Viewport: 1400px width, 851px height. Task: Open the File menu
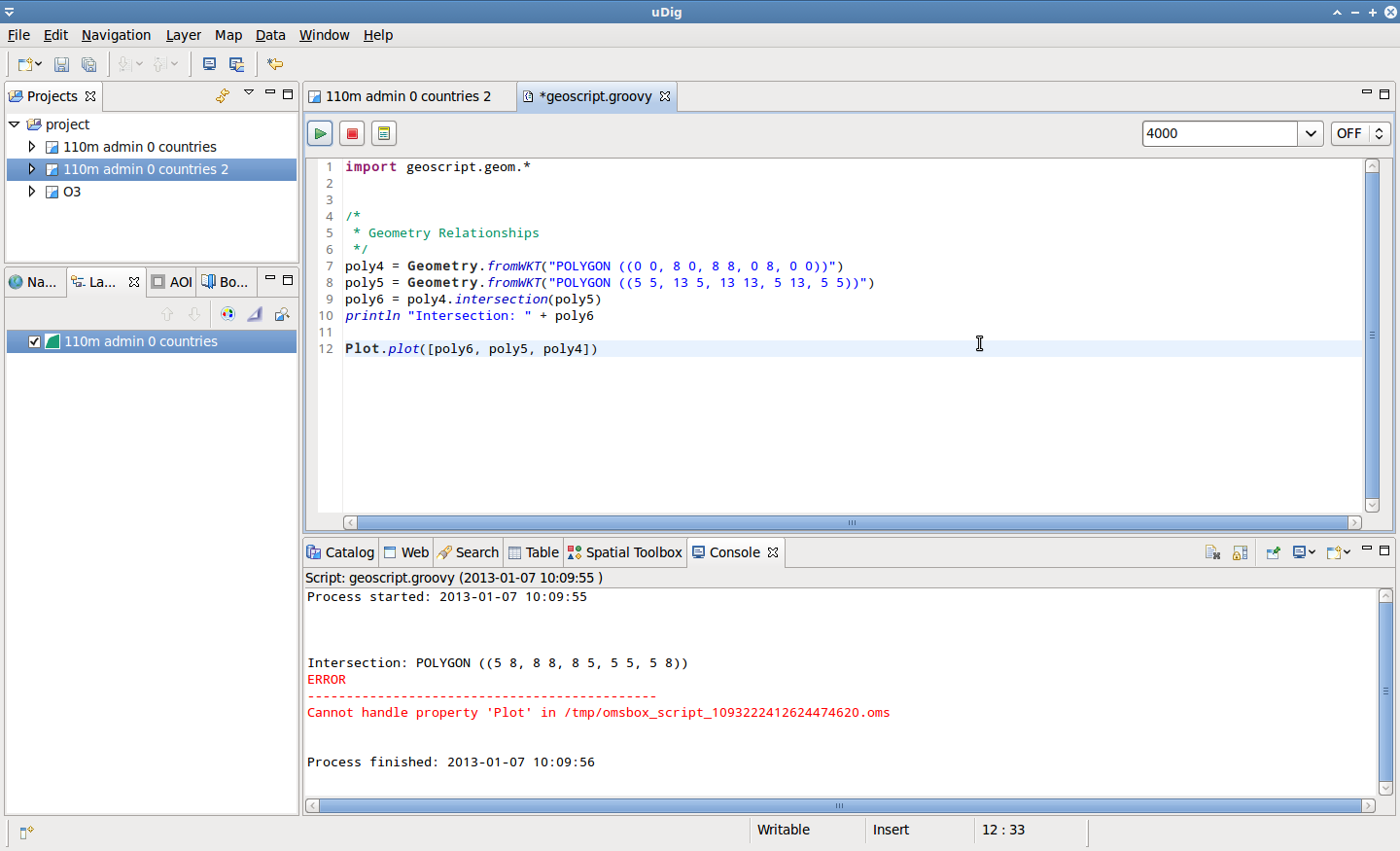coord(18,35)
